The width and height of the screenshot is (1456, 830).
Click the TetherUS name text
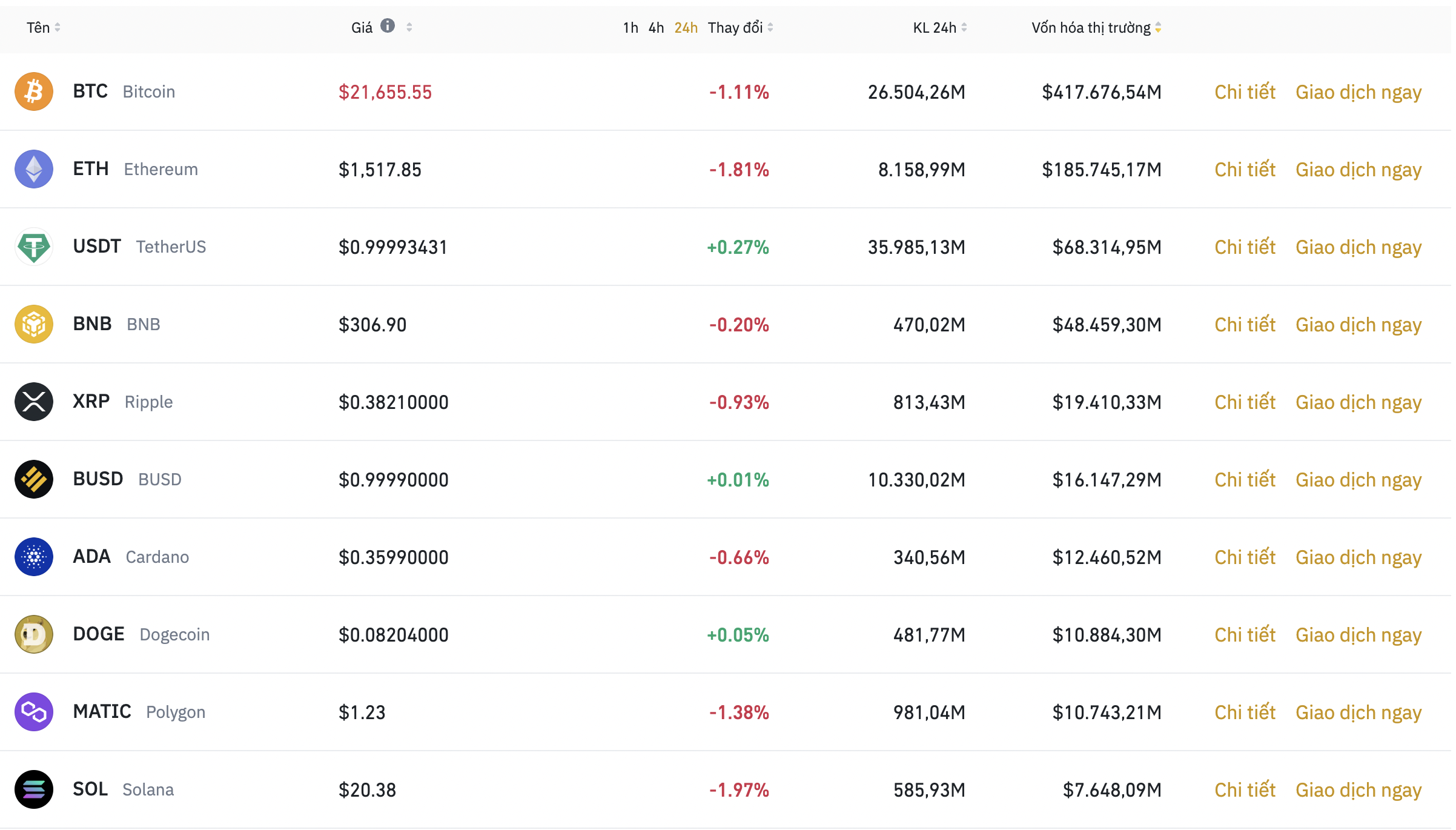point(171,247)
